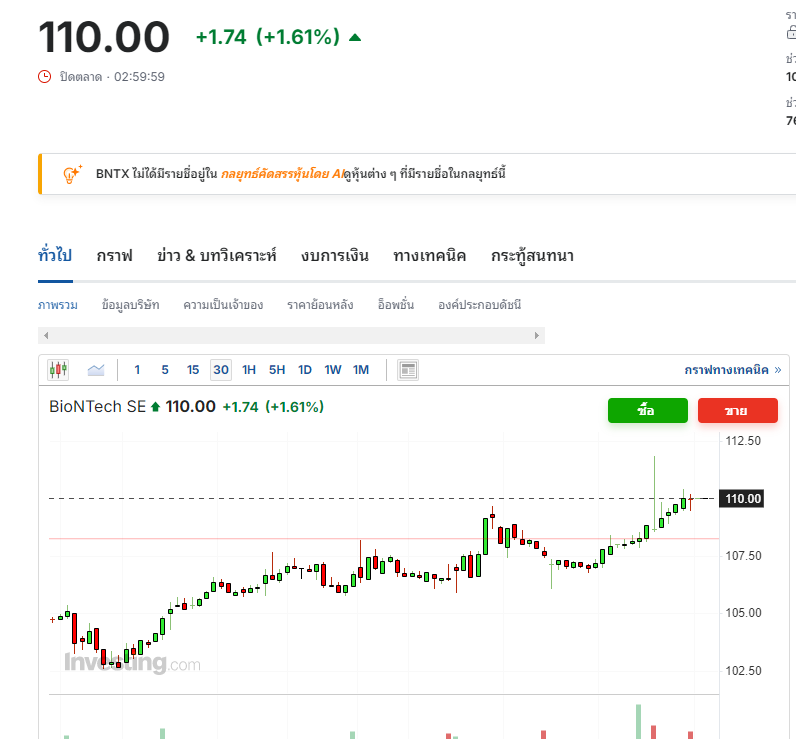This screenshot has width=796, height=739.
Task: Click the 107.50 price axis label
Action: (x=743, y=556)
